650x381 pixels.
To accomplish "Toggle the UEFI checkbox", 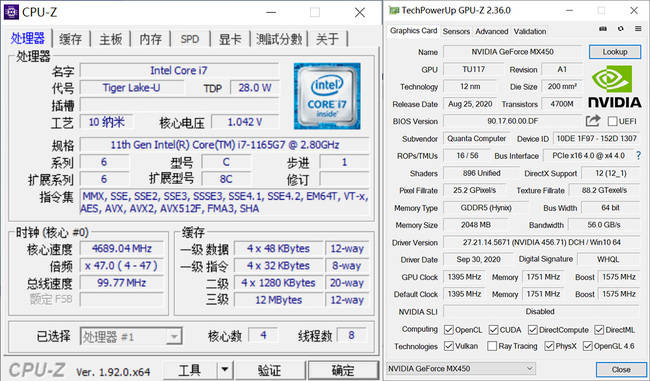I will click(x=612, y=121).
